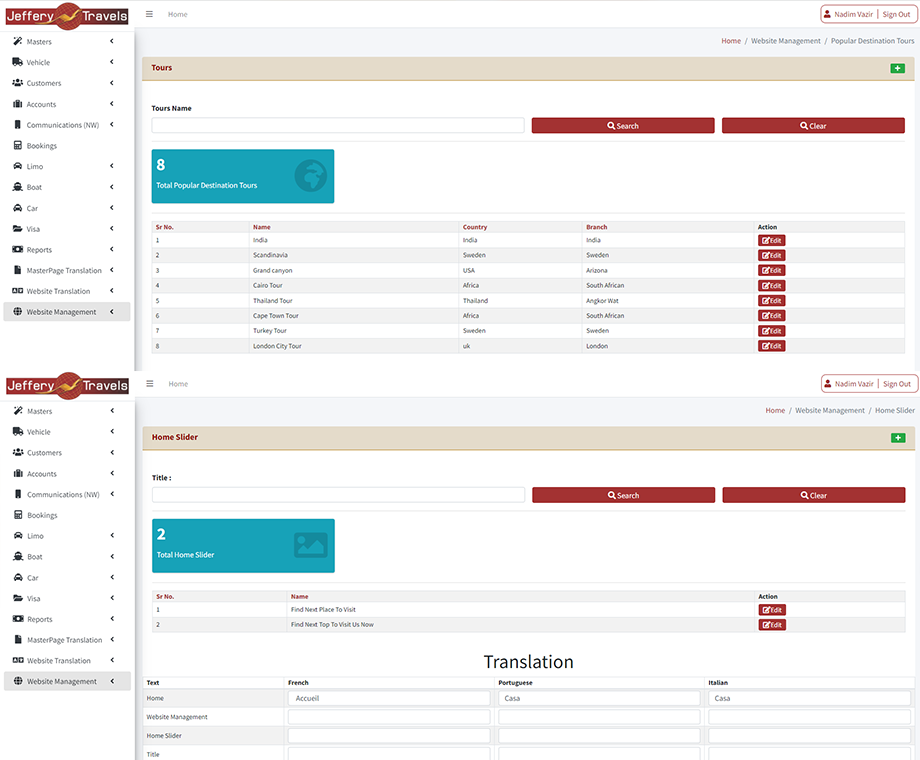Click Boat icon in lower sidebar
This screenshot has height=760, width=920.
pos(18,557)
